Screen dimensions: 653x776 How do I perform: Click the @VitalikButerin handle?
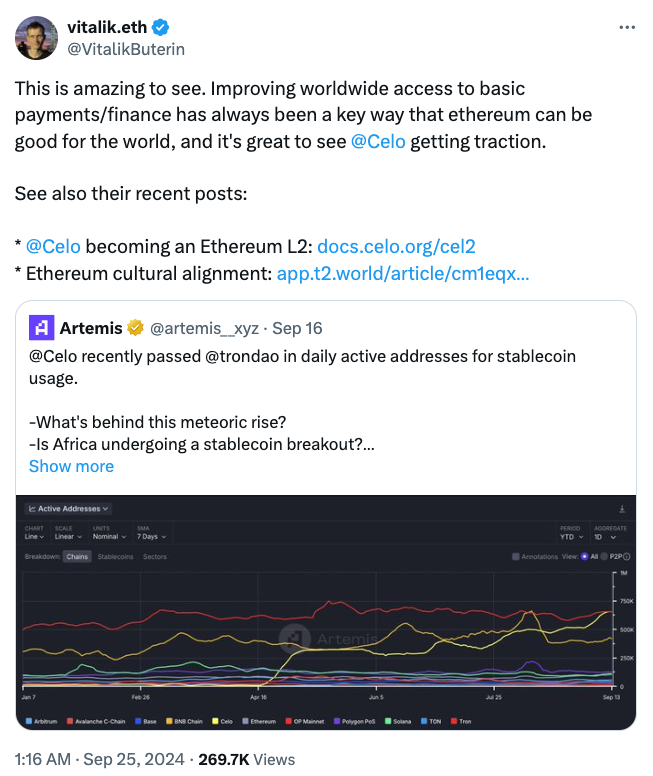click(x=126, y=49)
